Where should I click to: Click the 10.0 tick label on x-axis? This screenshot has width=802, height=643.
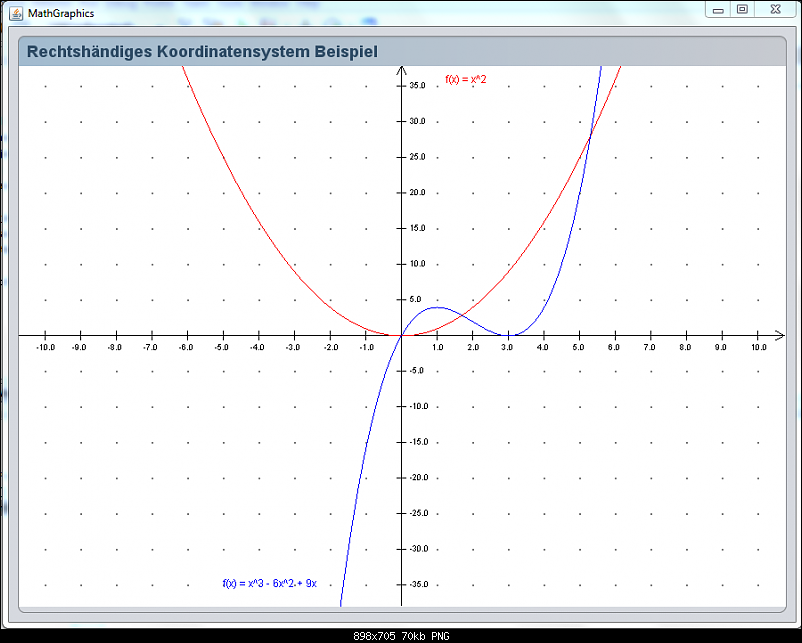pyautogui.click(x=758, y=348)
